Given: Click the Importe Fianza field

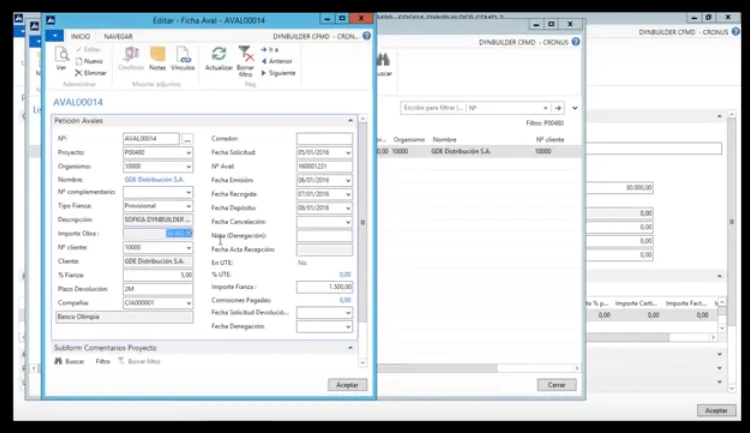Looking at the screenshot, I should pyautogui.click(x=324, y=287).
